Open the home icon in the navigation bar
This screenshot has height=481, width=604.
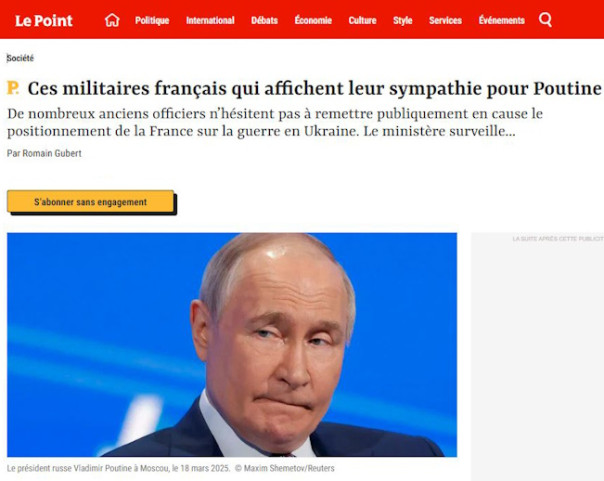[x=112, y=20]
